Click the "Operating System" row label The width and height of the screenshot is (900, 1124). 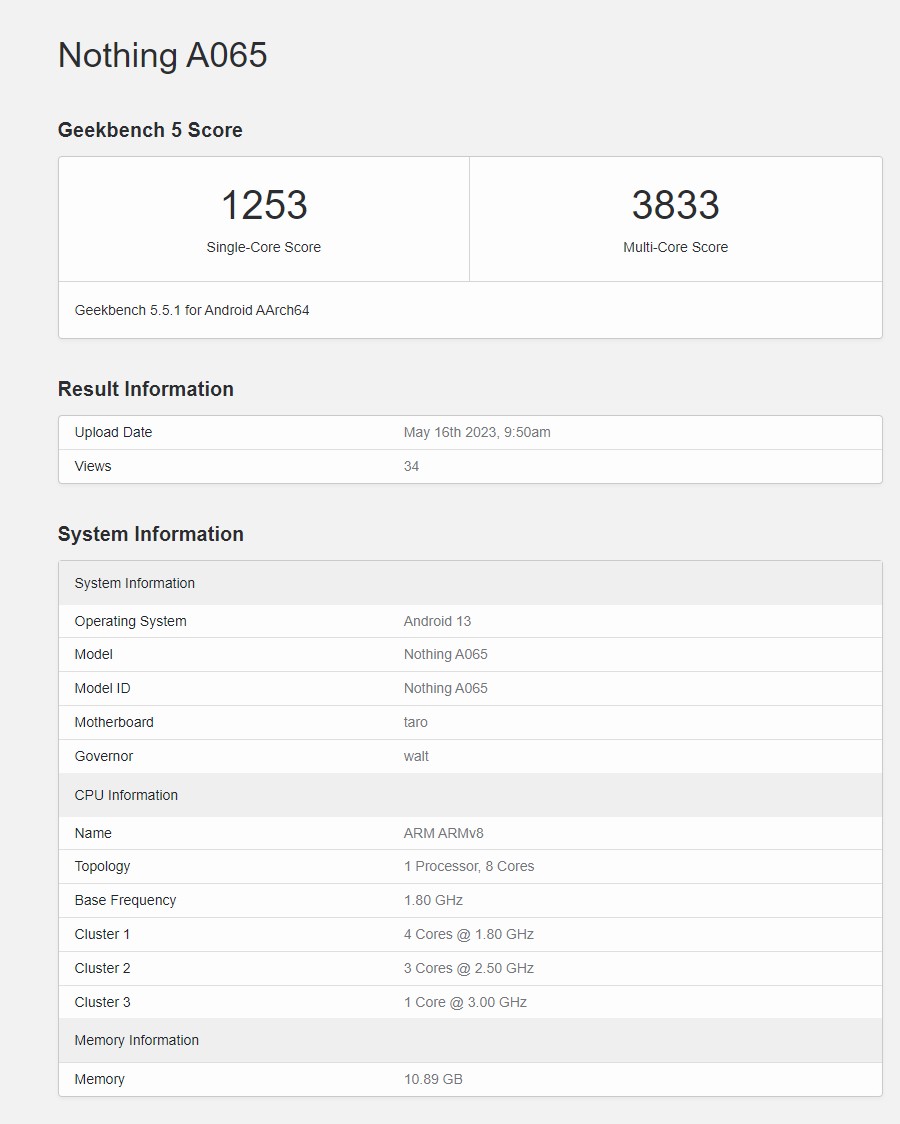(x=130, y=621)
